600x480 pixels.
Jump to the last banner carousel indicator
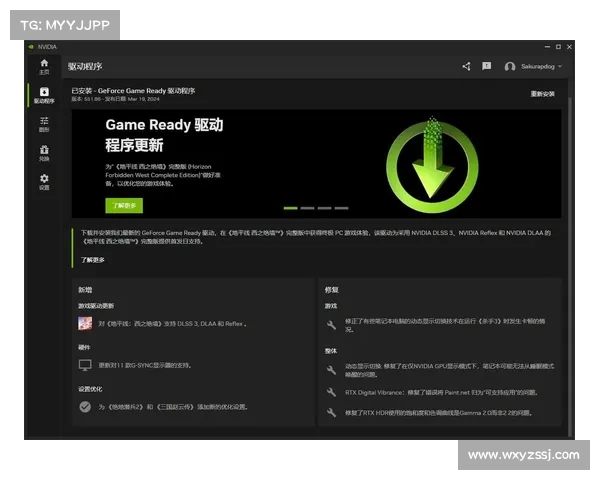pos(342,208)
